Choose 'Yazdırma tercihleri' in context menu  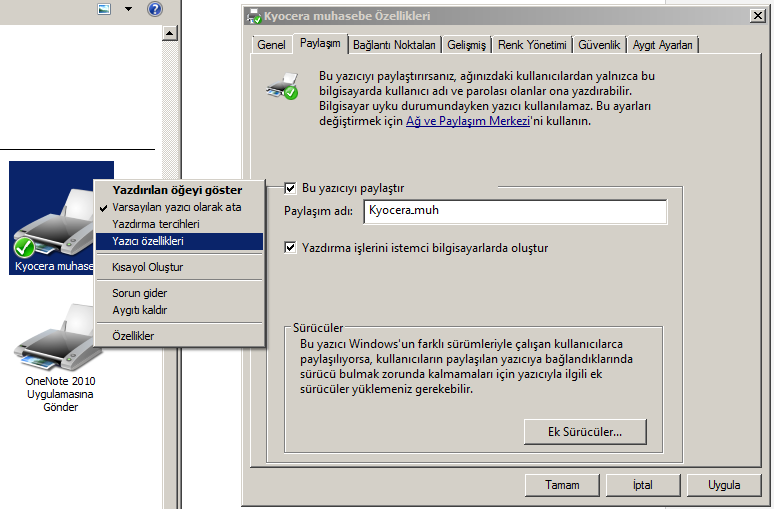(180, 224)
